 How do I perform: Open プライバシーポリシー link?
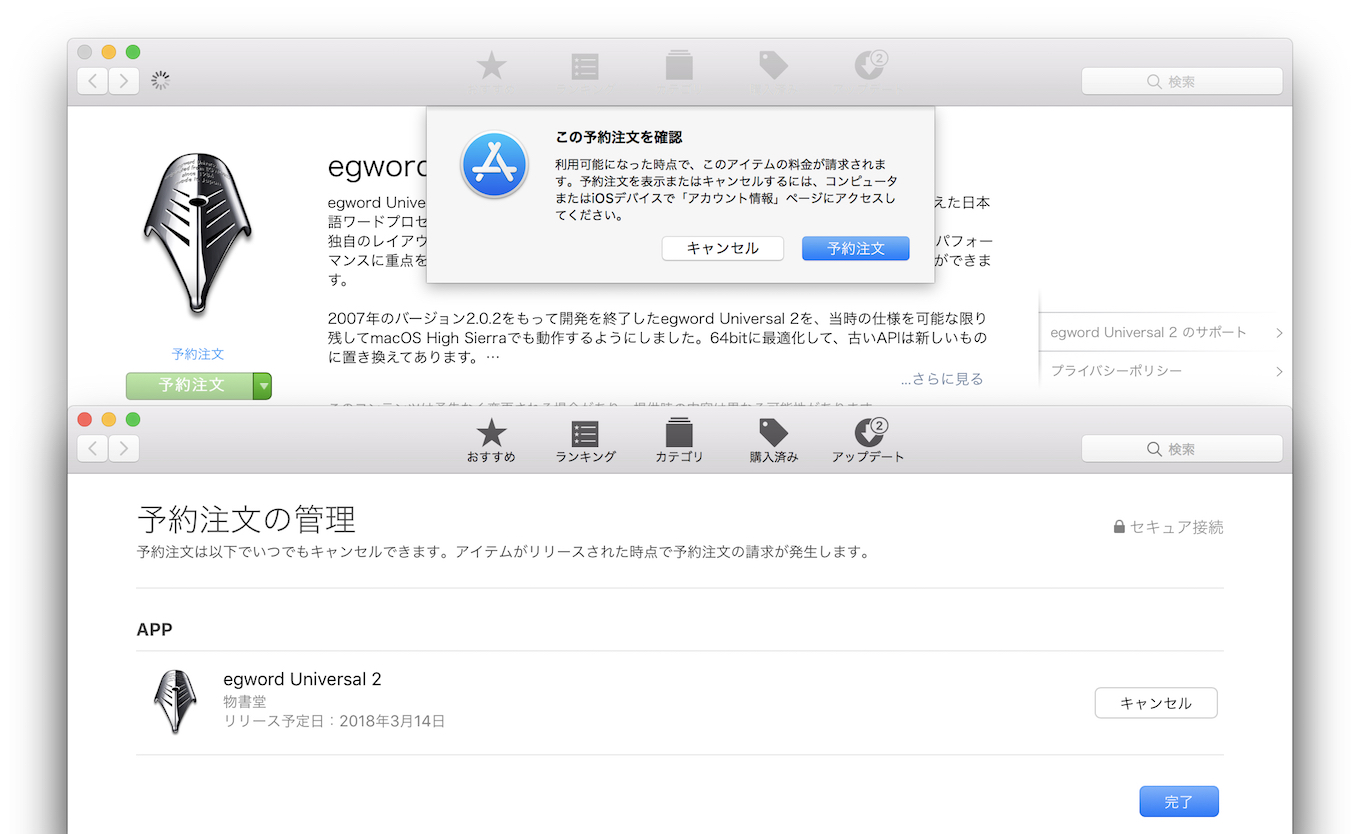tap(1116, 371)
